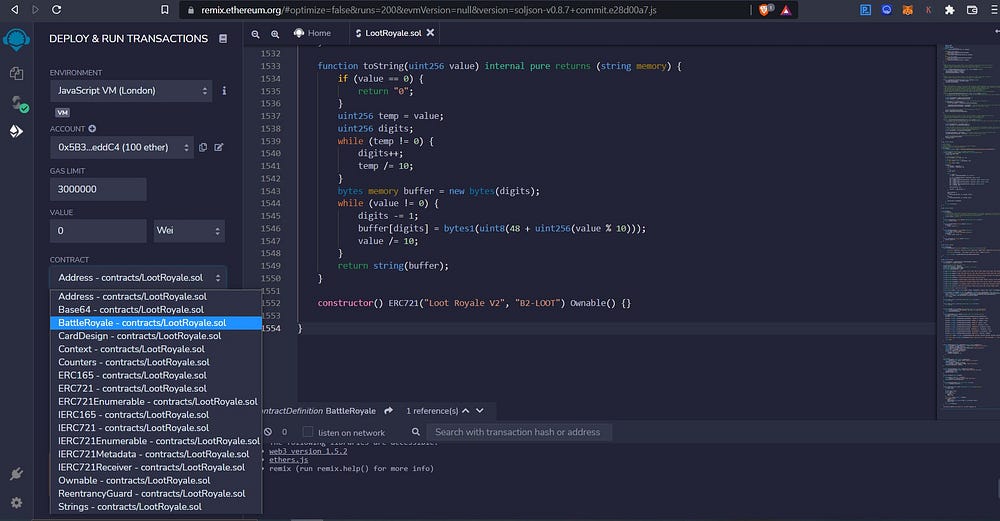Close the LootRoyale.sol tab
The width and height of the screenshot is (1000, 521).
pos(430,33)
